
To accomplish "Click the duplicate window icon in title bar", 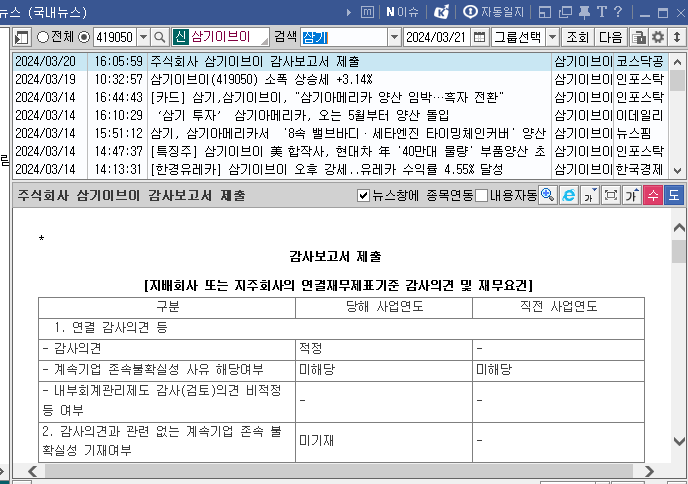I will (x=565, y=12).
